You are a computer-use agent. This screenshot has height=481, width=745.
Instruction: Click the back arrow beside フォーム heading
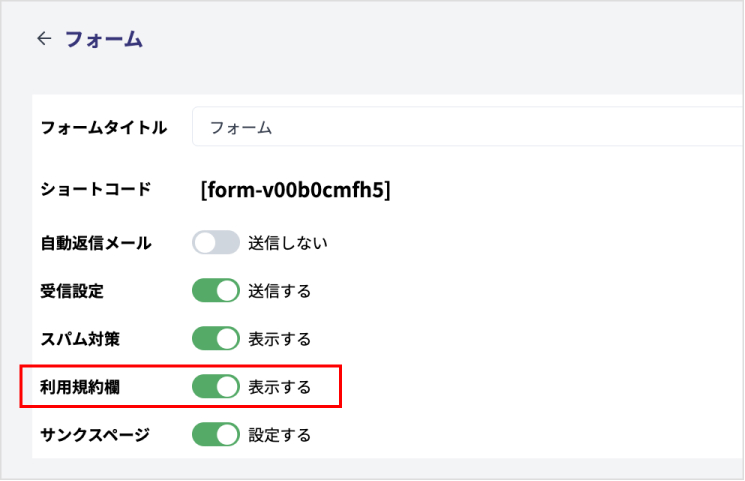(x=43, y=39)
